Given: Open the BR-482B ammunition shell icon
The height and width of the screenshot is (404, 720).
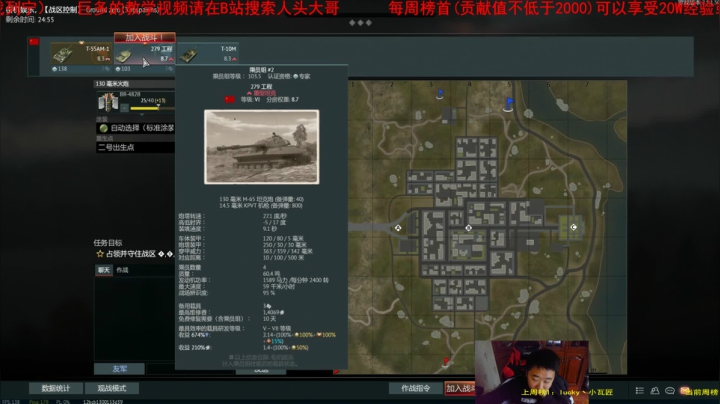Looking at the screenshot, I should pos(108,101).
